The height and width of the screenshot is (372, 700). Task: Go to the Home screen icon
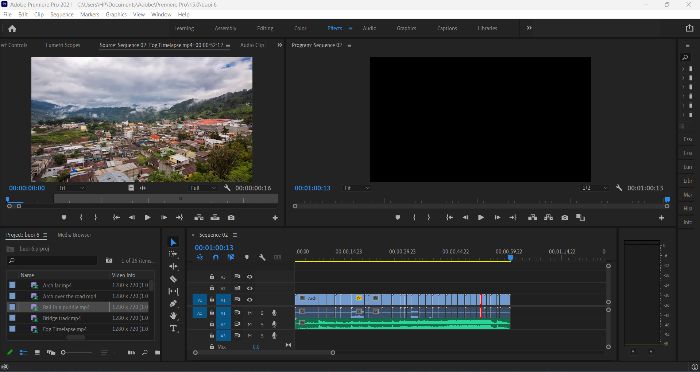12,29
